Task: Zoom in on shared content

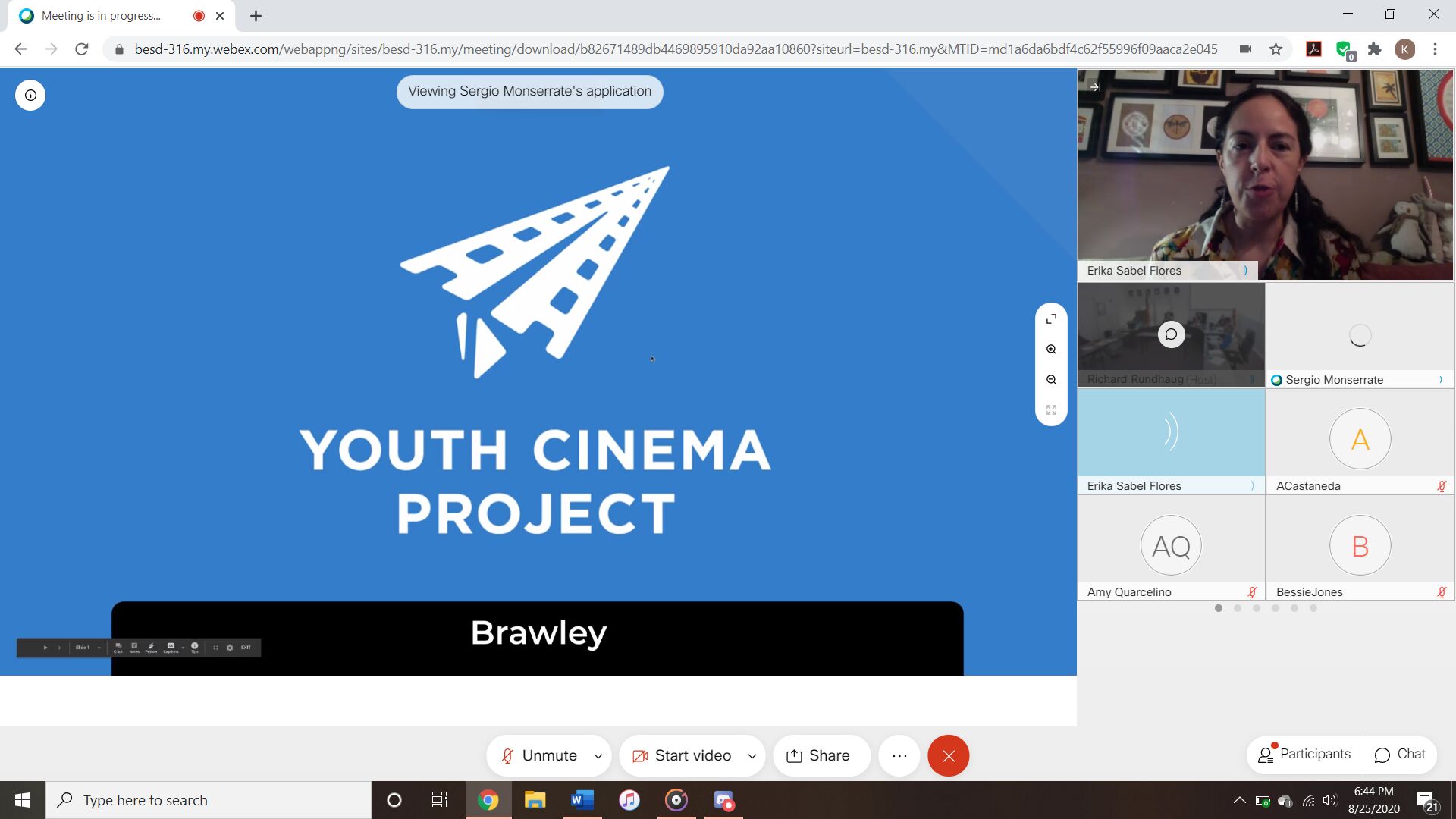Action: point(1051,350)
